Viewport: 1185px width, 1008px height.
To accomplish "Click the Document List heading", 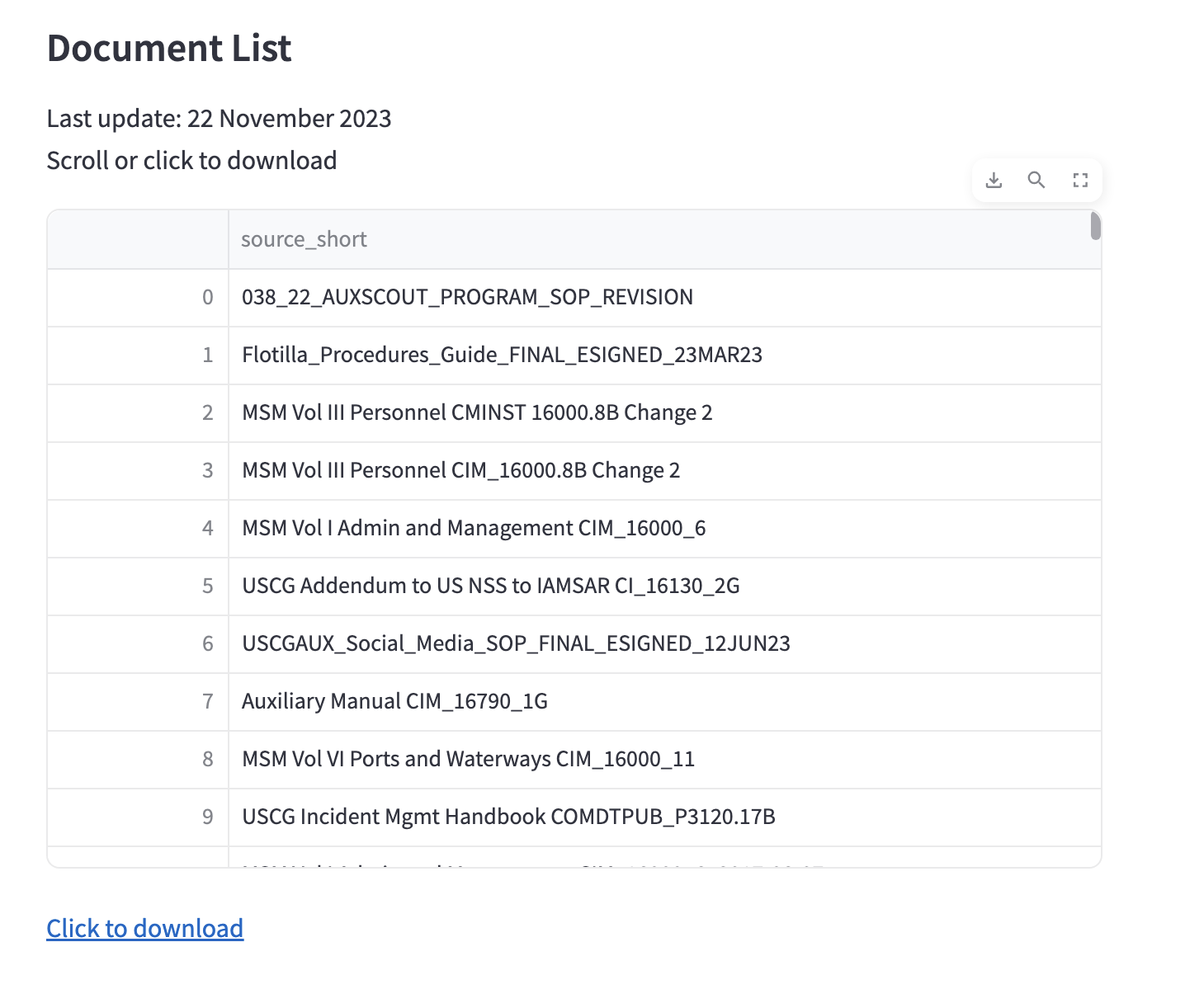I will click(x=169, y=48).
